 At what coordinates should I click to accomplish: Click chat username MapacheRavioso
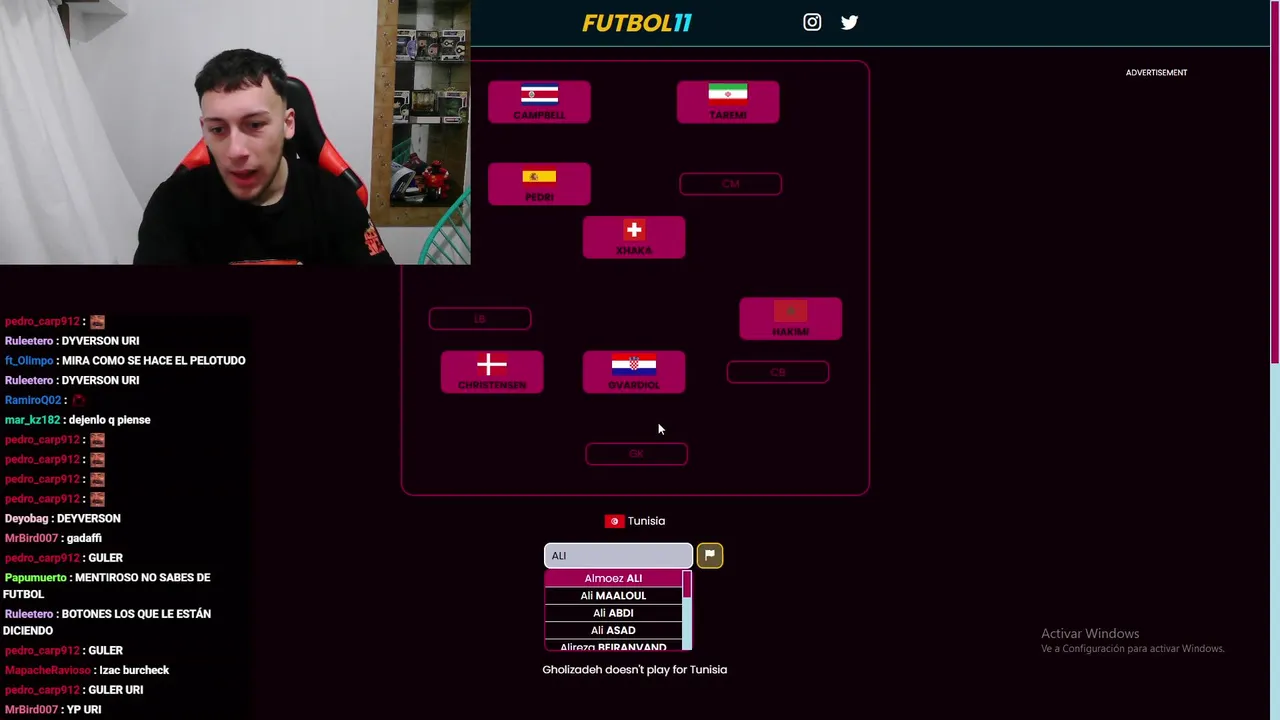point(48,670)
